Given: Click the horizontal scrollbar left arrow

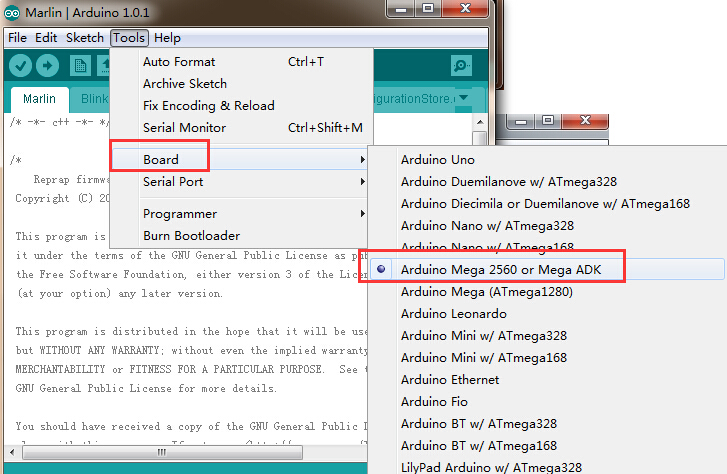Looking at the screenshot, I should tap(12, 452).
